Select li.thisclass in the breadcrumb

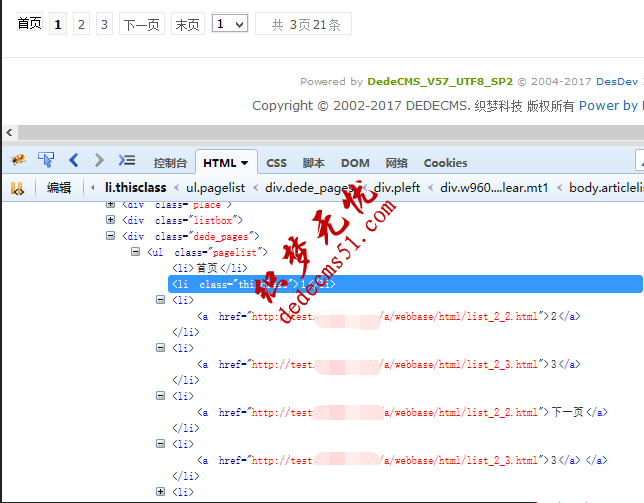136,188
